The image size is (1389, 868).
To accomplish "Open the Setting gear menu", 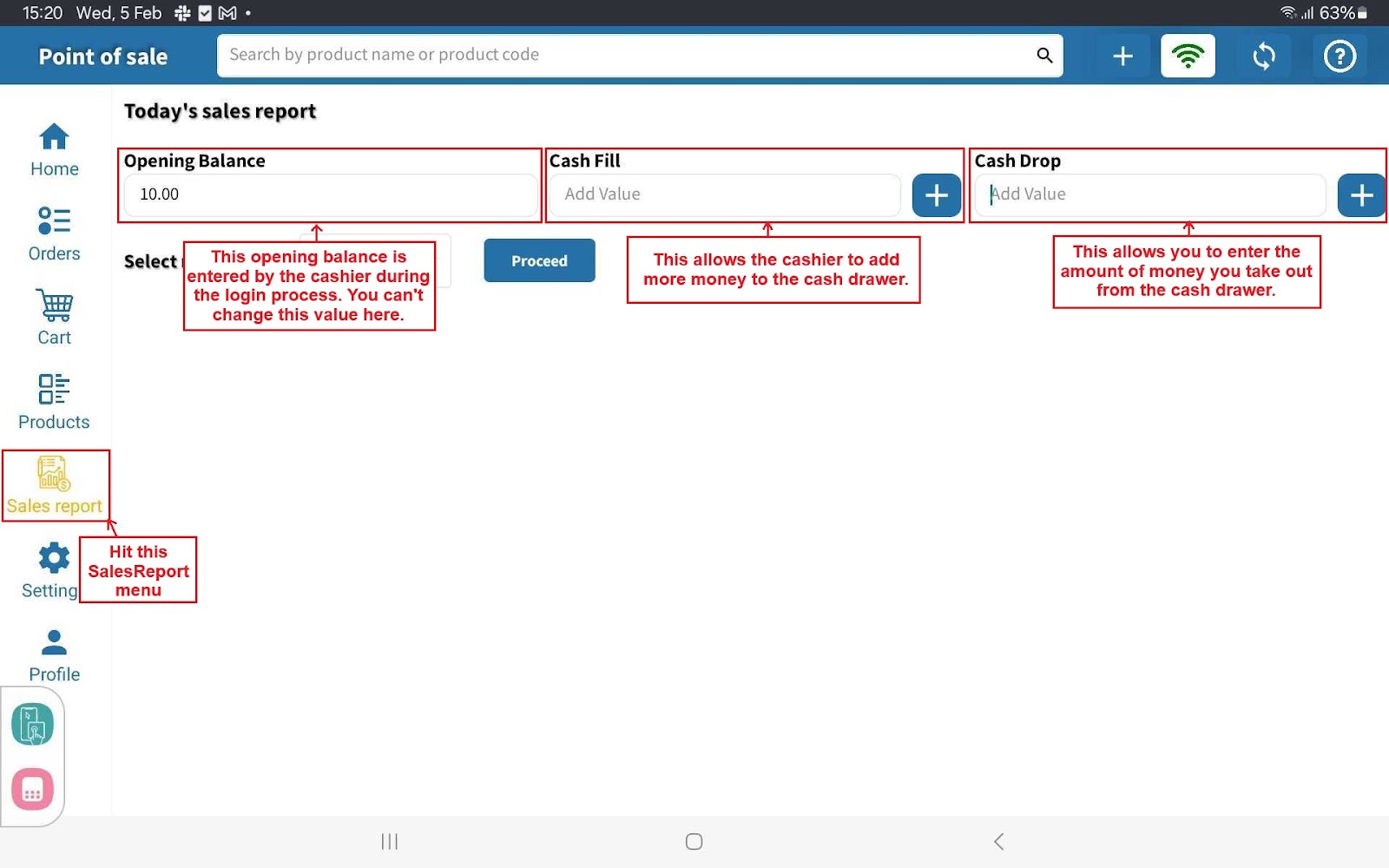I will coord(52,569).
